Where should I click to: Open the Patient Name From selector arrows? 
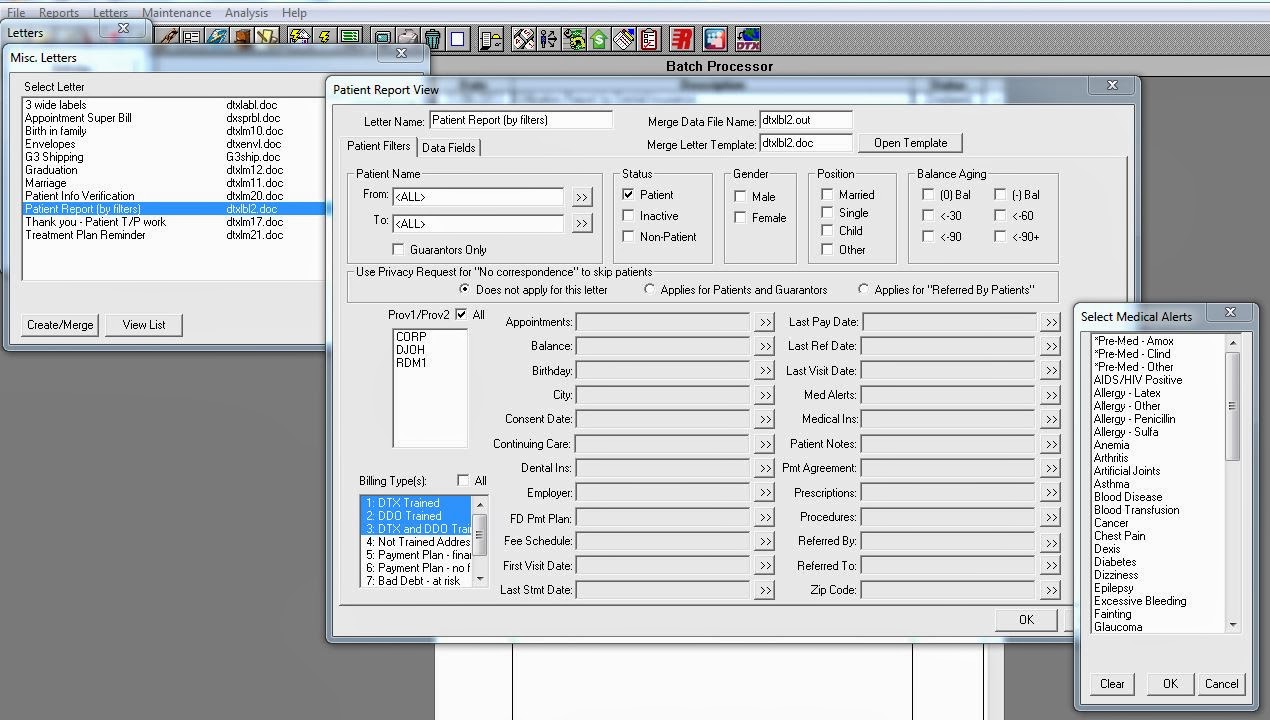click(582, 198)
